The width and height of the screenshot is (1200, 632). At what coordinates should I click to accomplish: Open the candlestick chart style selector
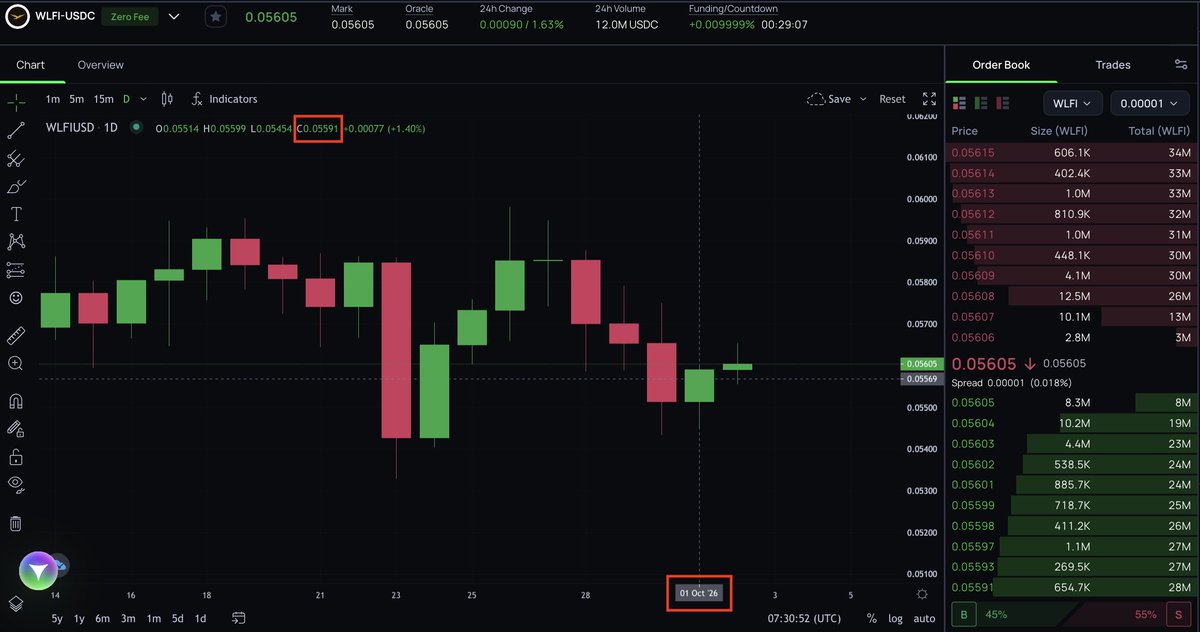click(x=167, y=99)
